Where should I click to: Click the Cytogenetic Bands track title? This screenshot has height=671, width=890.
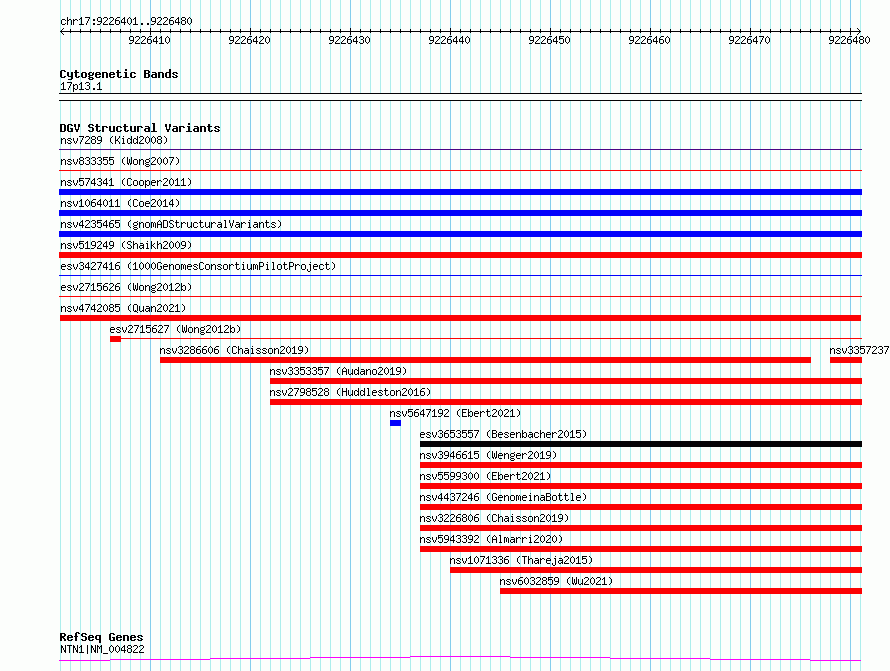119,74
